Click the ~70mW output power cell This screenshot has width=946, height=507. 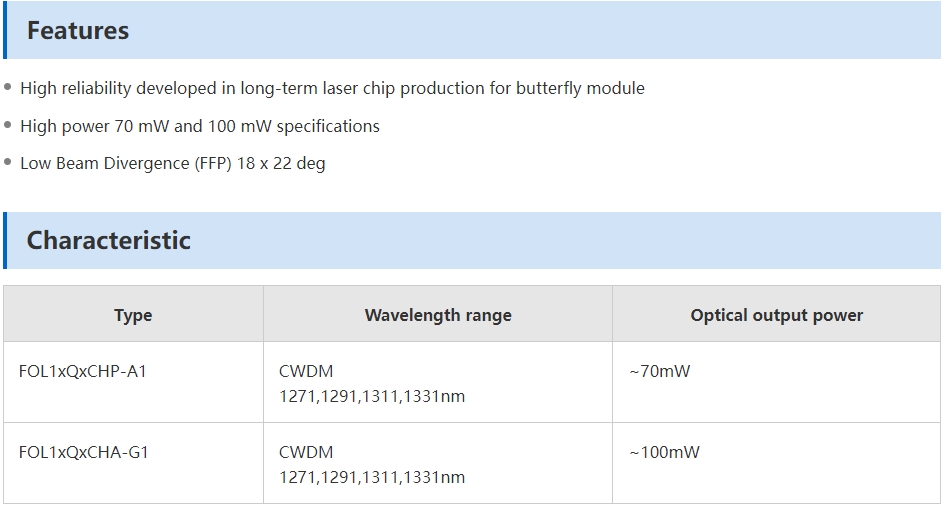[776, 382]
